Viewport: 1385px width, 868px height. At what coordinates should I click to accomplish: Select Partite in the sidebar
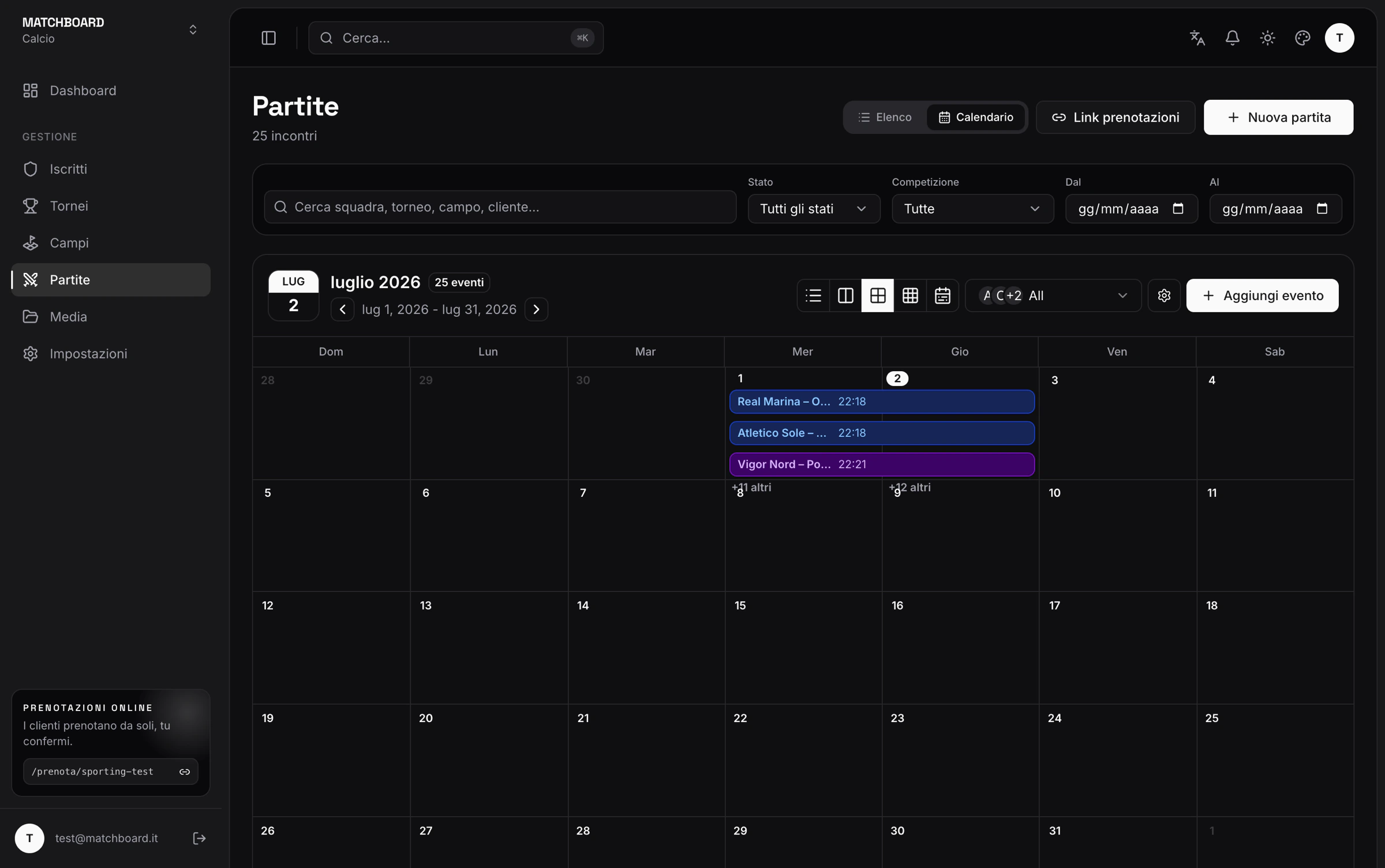click(111, 280)
